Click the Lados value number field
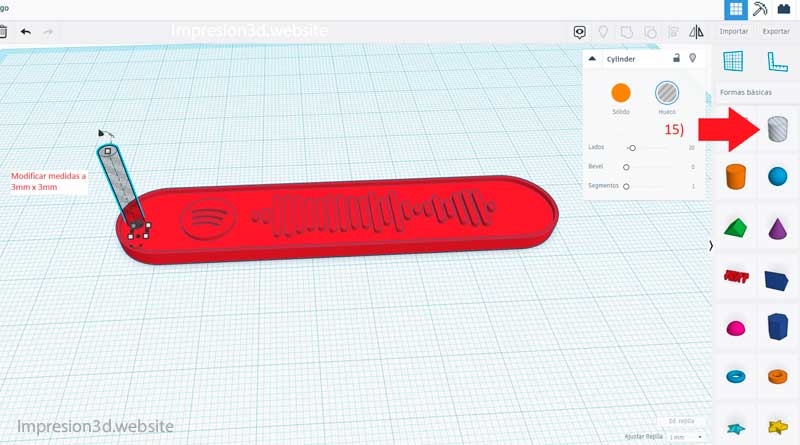The height and width of the screenshot is (445, 800). (x=691, y=148)
